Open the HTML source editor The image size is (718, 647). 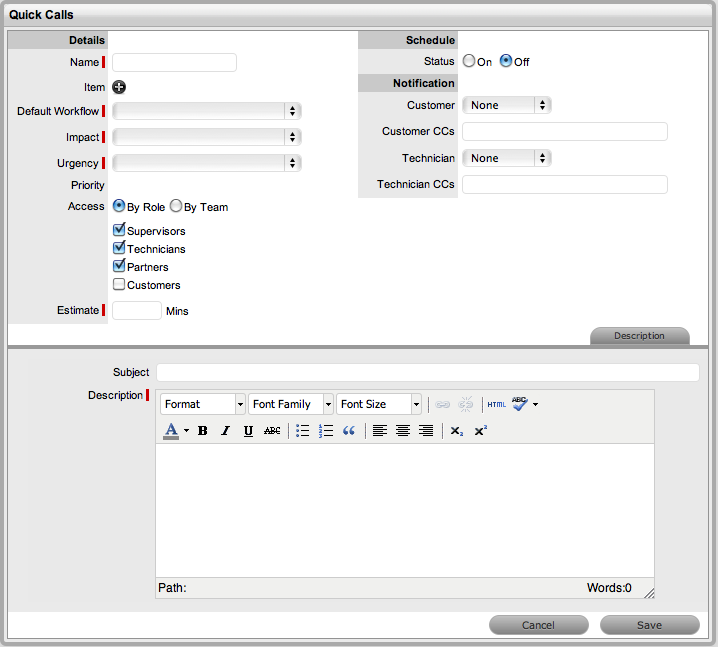coord(497,404)
